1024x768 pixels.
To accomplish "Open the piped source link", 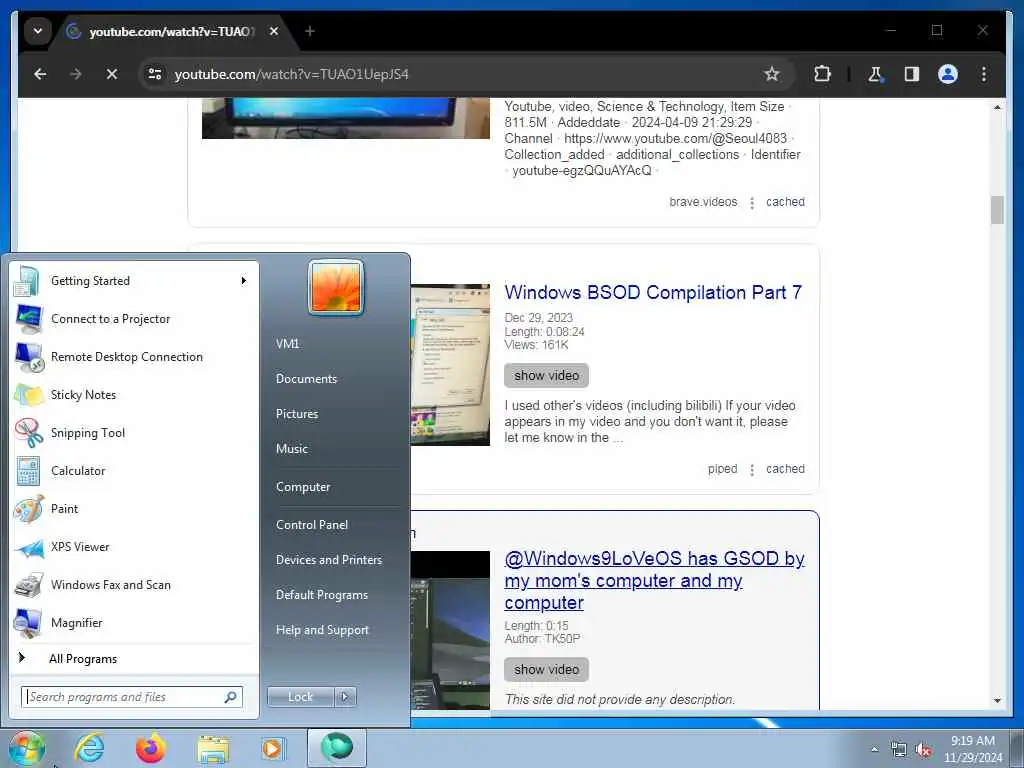I will tap(722, 469).
